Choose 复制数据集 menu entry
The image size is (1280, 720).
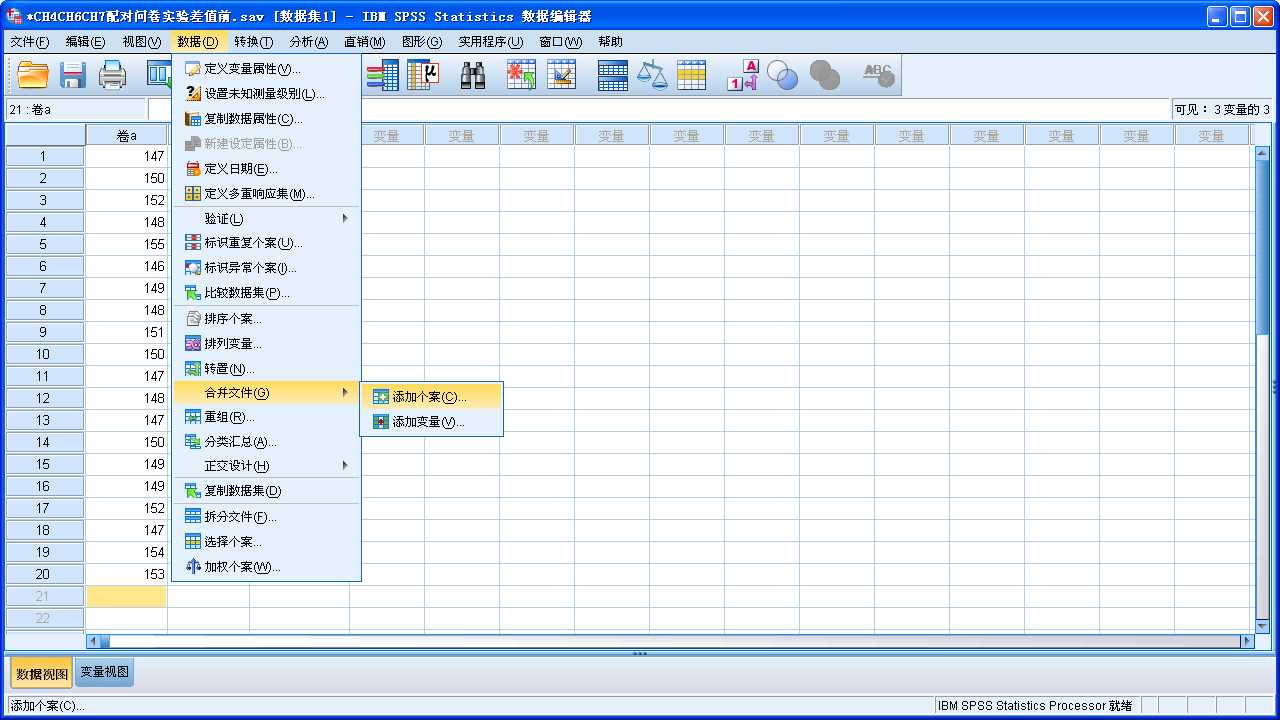266,491
